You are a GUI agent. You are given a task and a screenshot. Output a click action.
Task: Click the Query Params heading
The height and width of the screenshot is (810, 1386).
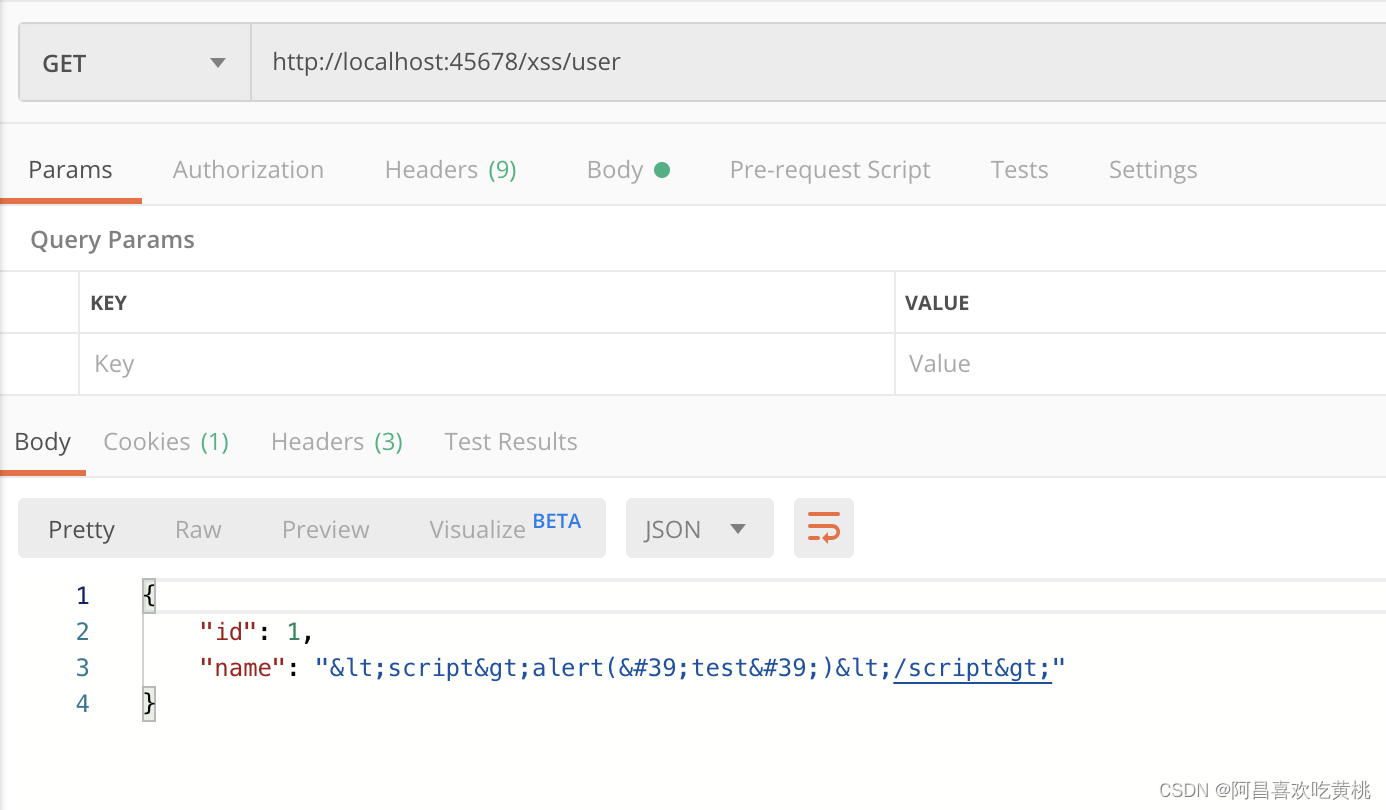click(112, 240)
